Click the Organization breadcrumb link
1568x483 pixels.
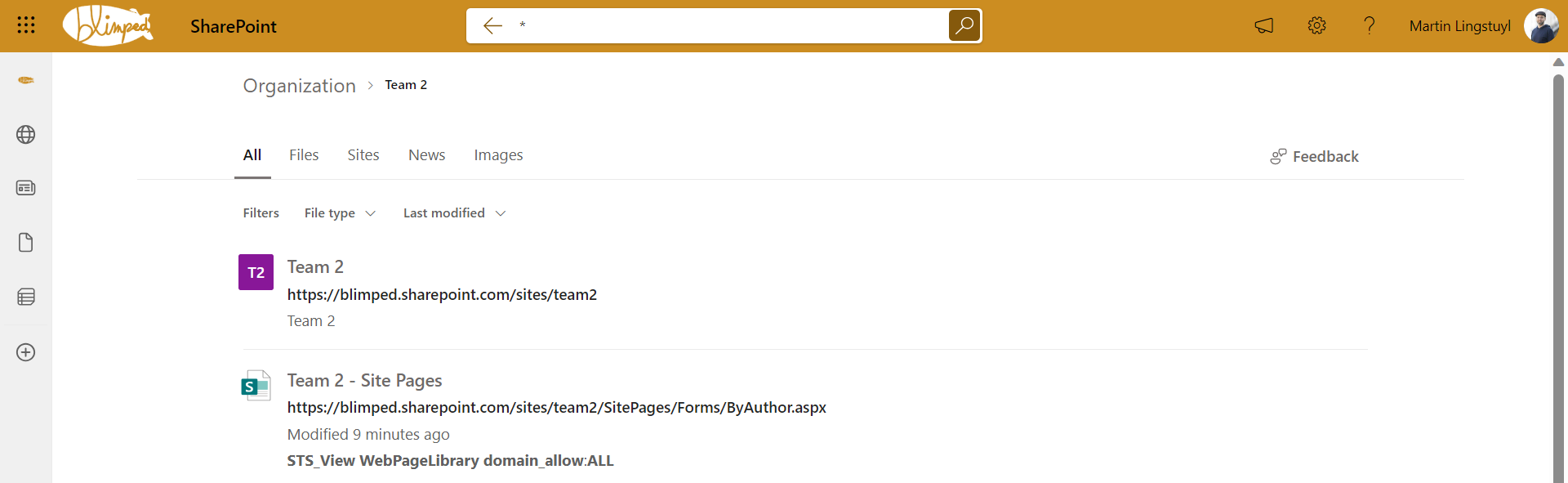299,86
